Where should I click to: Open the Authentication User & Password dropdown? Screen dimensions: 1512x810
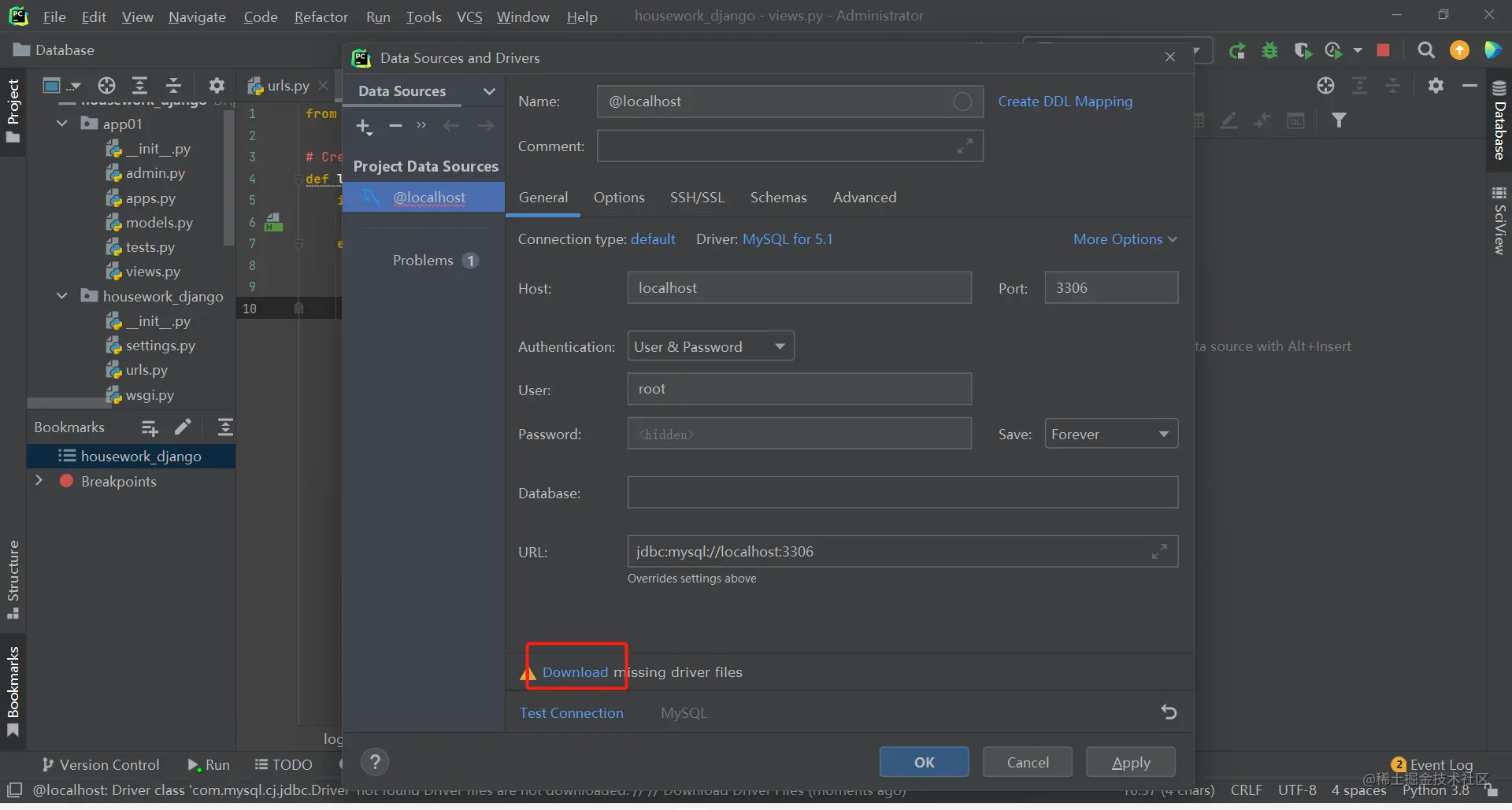[x=710, y=346]
